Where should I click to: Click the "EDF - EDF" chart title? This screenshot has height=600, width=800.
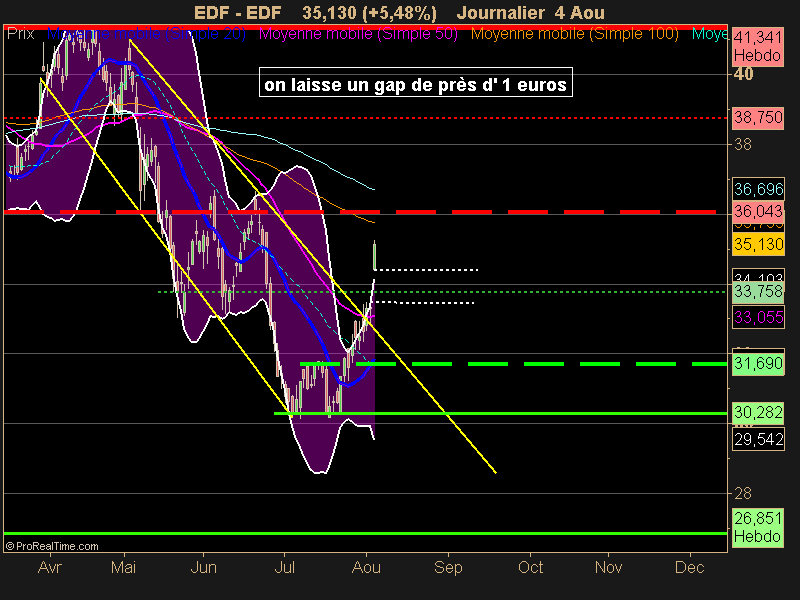click(x=238, y=13)
